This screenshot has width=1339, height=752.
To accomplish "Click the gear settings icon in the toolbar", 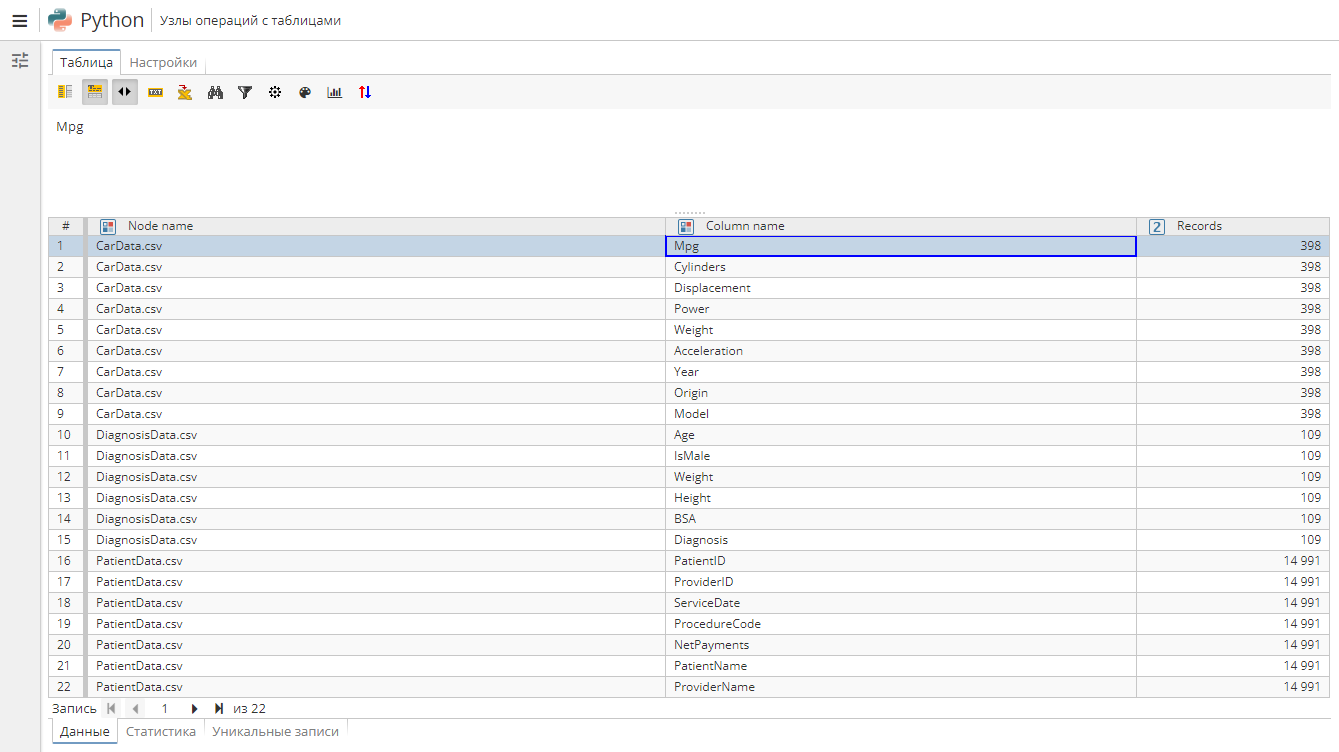I will coord(274,92).
